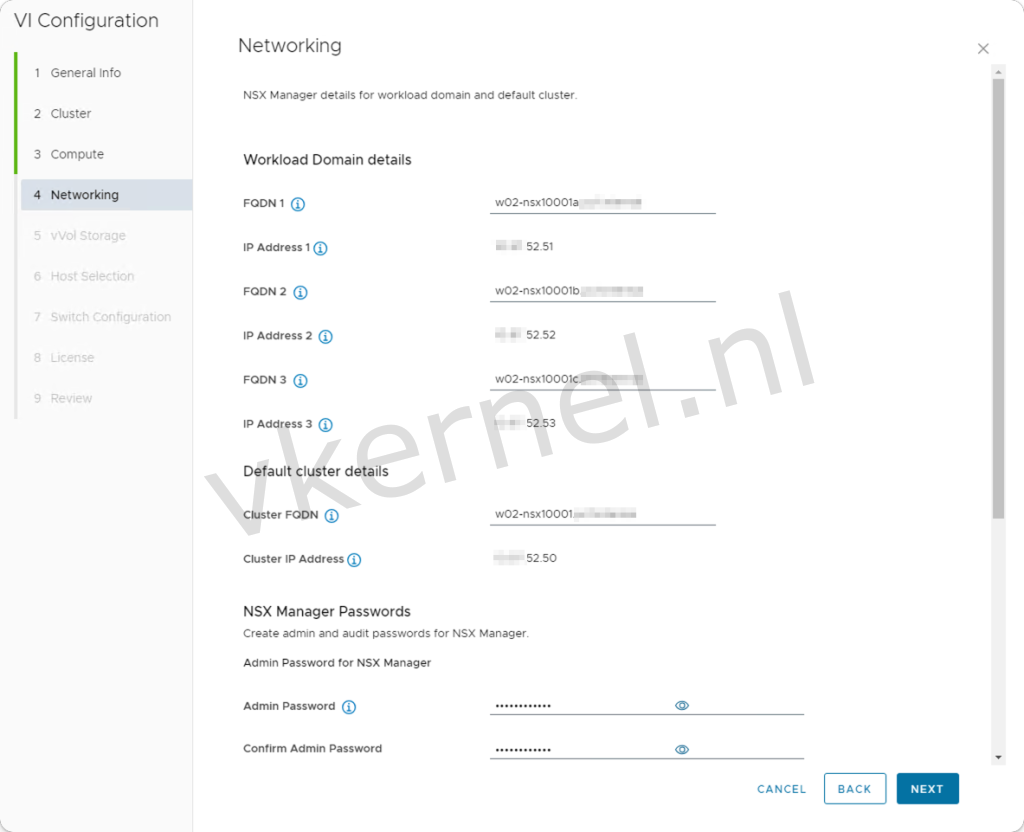1024x832 pixels.
Task: Click the BACK button
Action: click(854, 789)
